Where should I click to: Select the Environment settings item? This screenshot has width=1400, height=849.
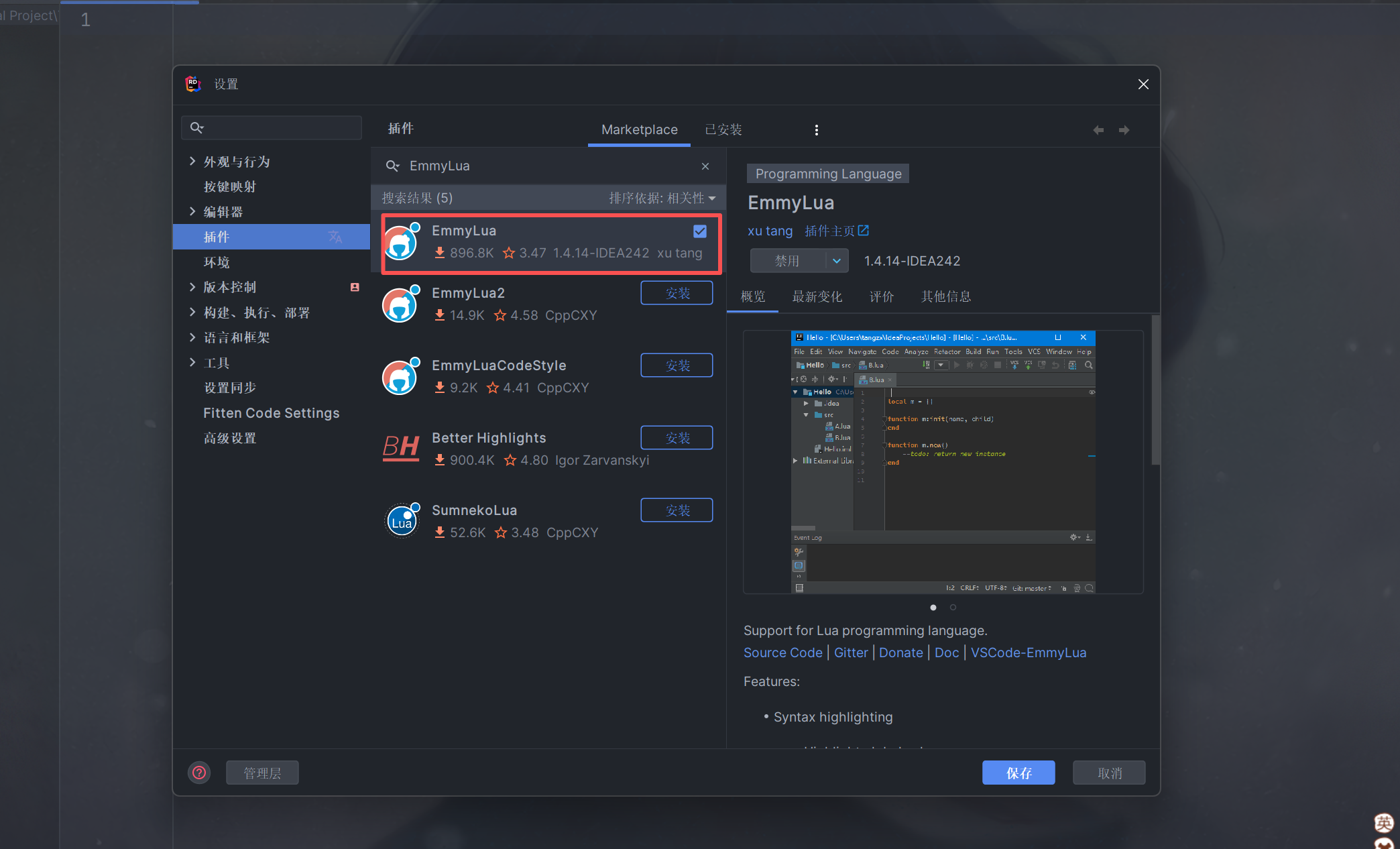217,262
